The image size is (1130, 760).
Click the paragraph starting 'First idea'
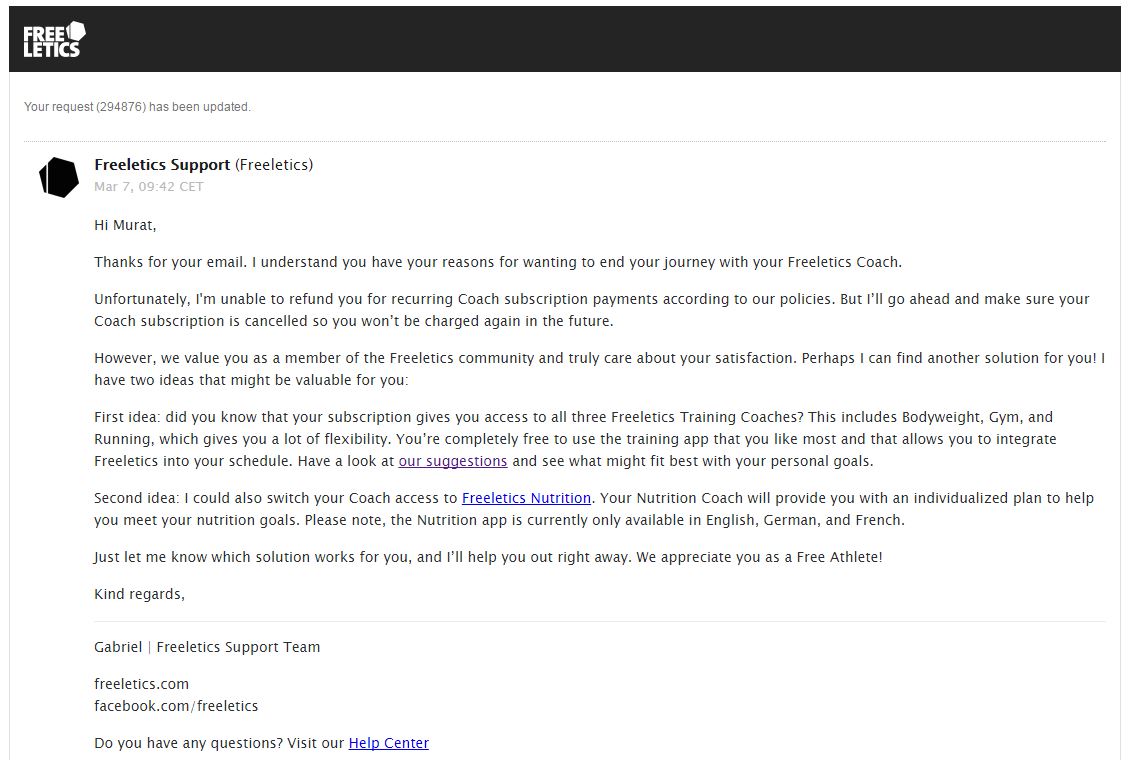(575, 439)
